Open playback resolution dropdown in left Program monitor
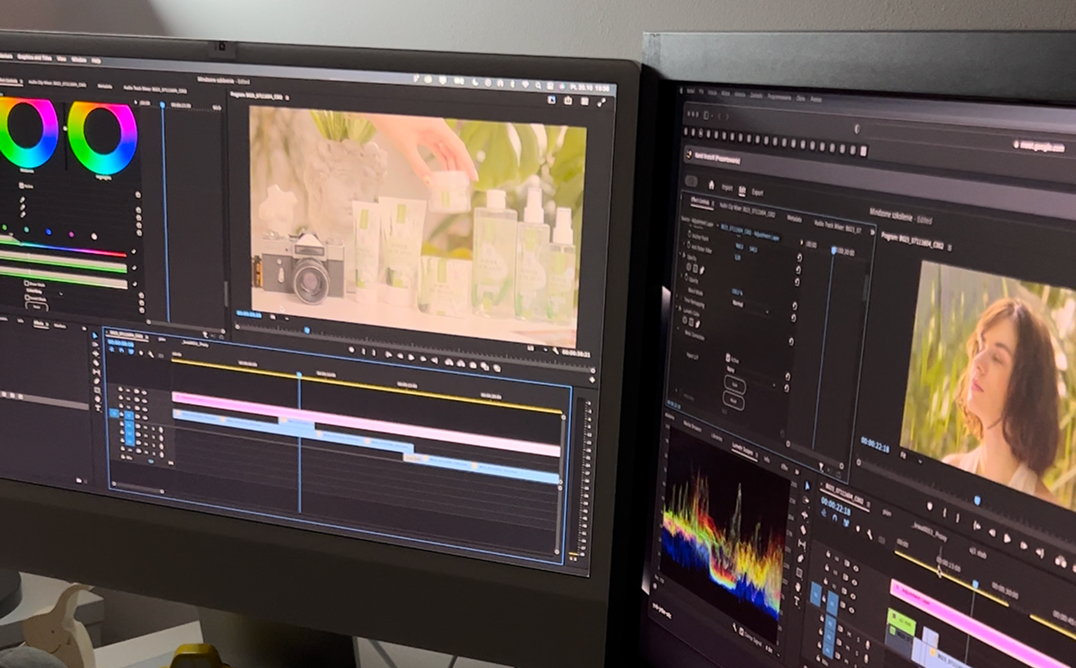The image size is (1076, 668). pos(535,349)
